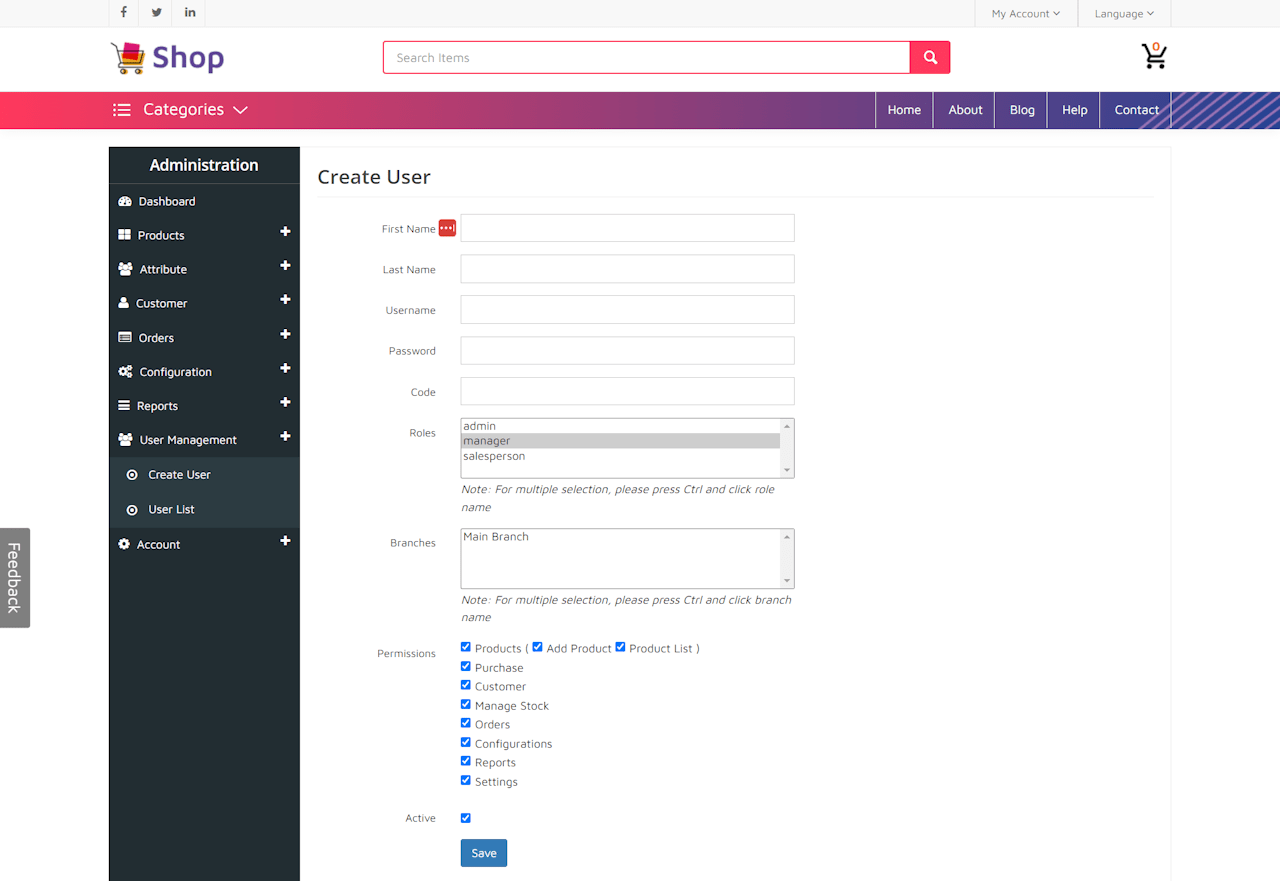Open the shopping cart icon
1280x881 pixels.
(1154, 57)
